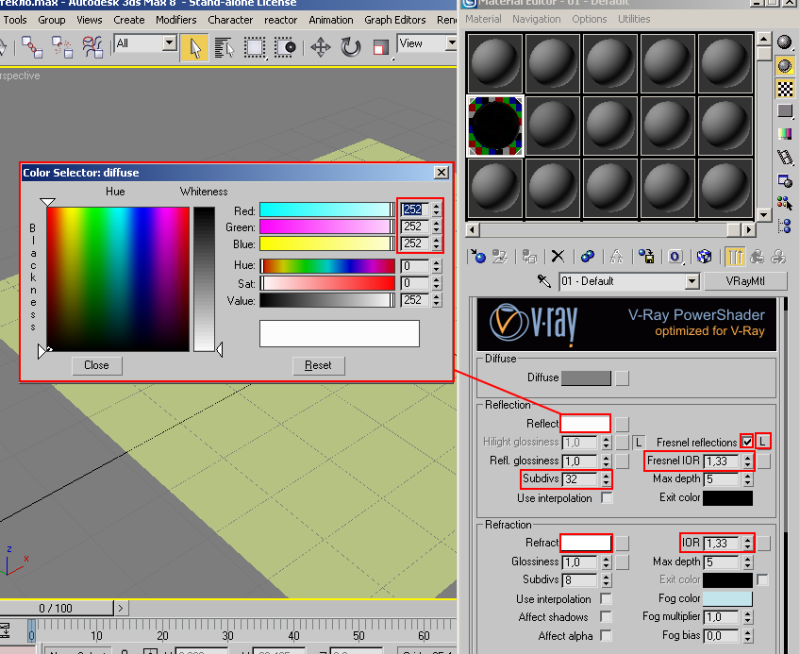This screenshot has height=654, width=800.
Task: Enable the Affect shadows checkbox
Action: (606, 617)
